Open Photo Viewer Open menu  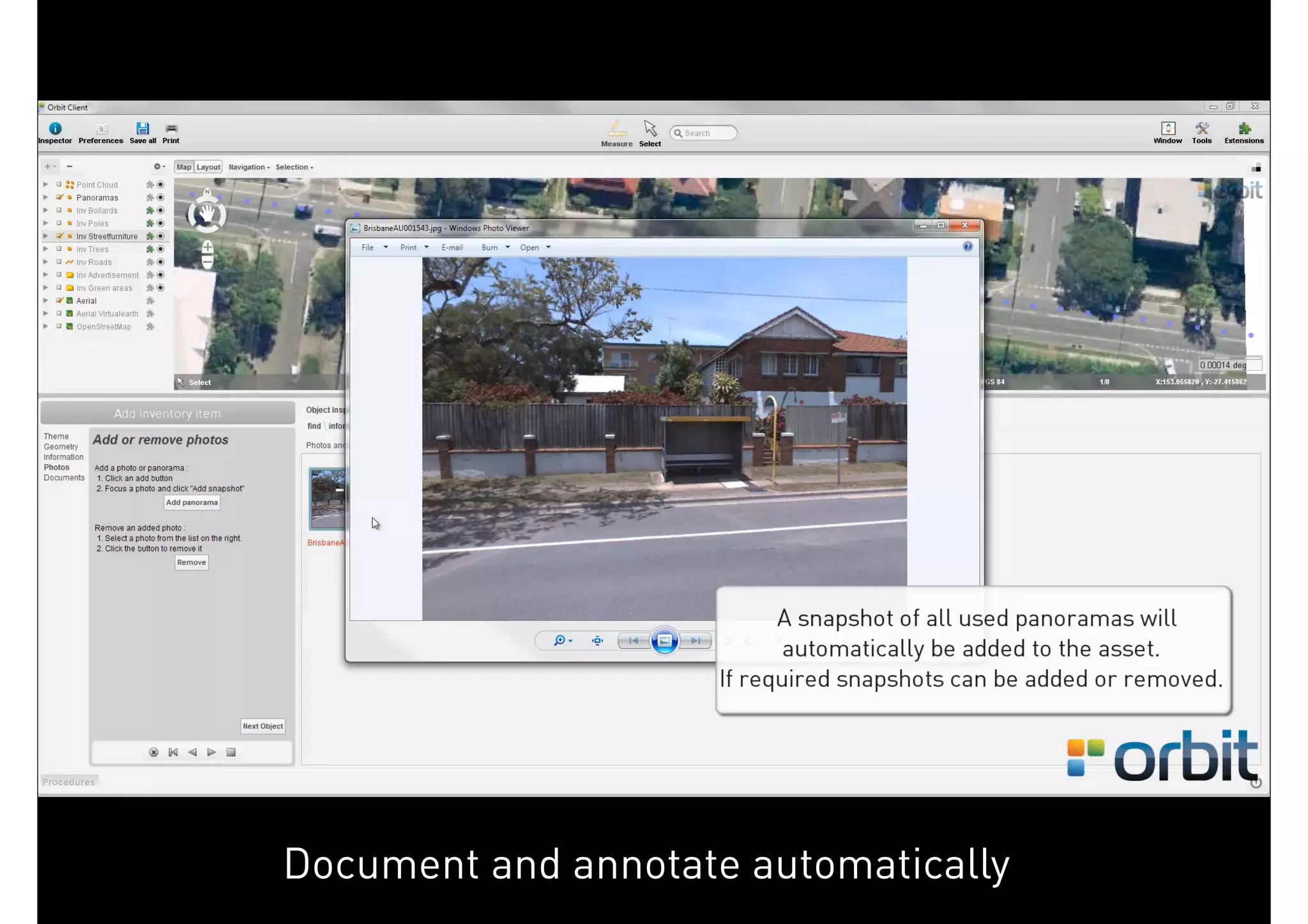(x=535, y=247)
